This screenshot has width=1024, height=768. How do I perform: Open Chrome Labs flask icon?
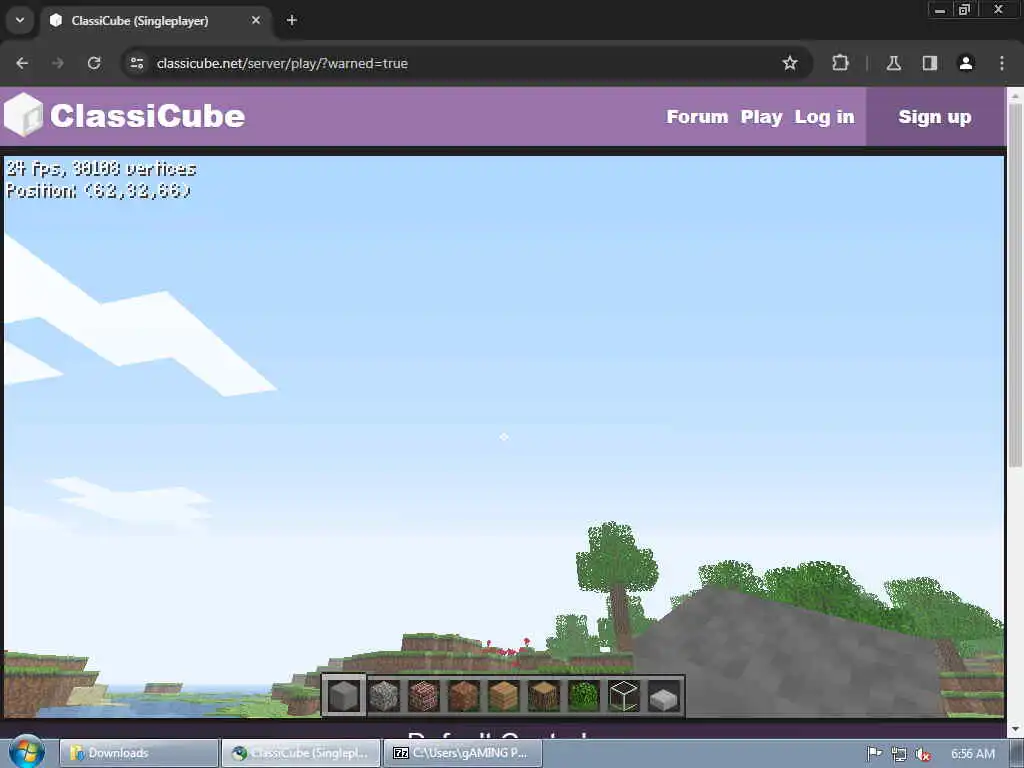tap(893, 63)
